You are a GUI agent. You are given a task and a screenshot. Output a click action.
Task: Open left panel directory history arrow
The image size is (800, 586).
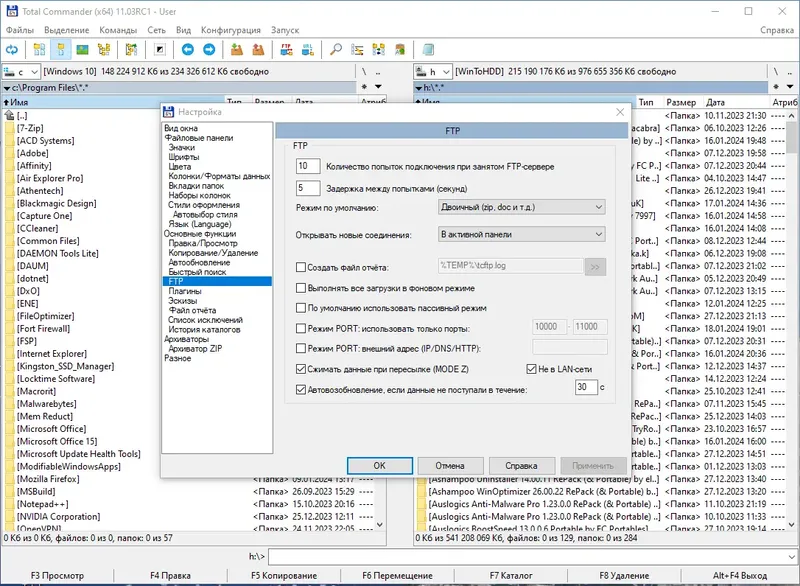(378, 87)
